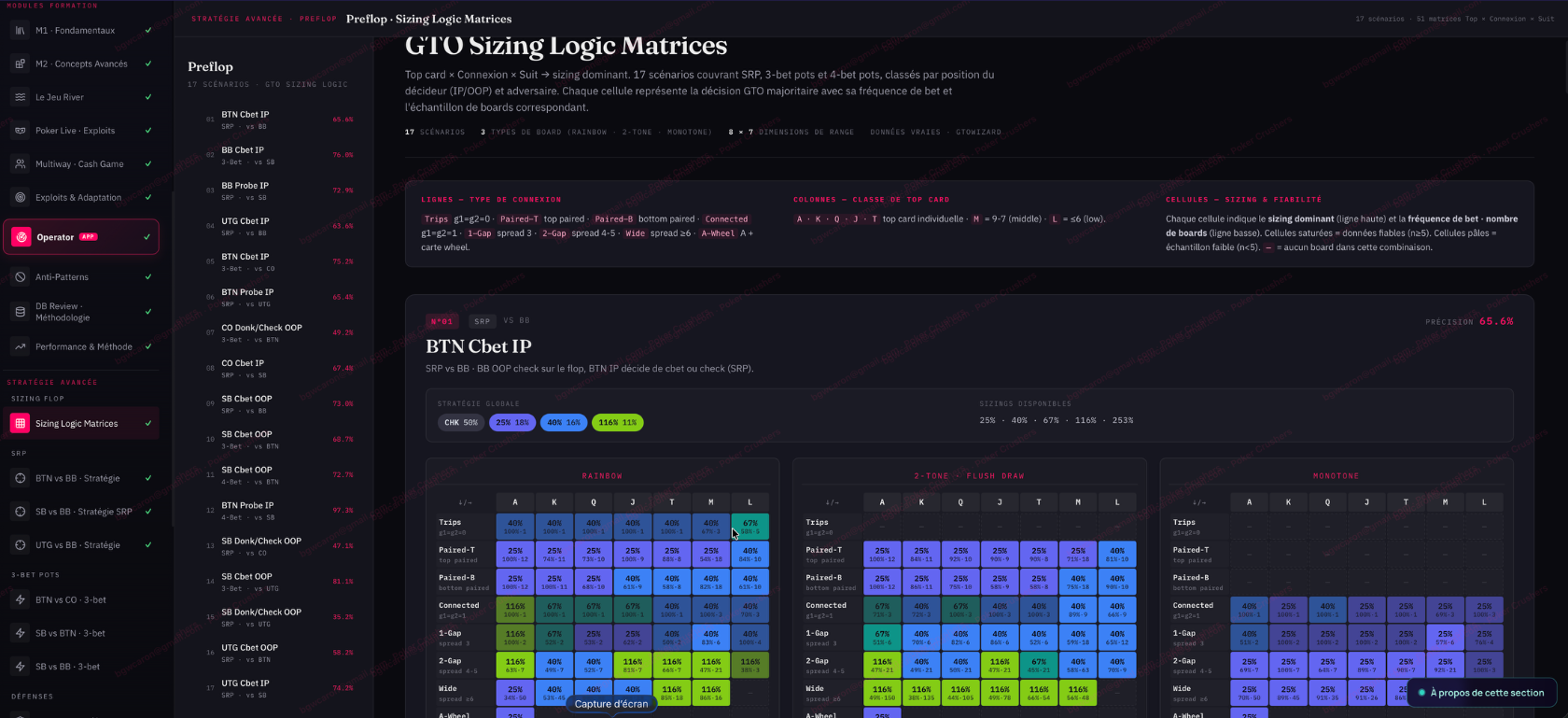The height and width of the screenshot is (718, 1568).
Task: Click the 253% value in sizings disponibles
Action: click(1123, 420)
